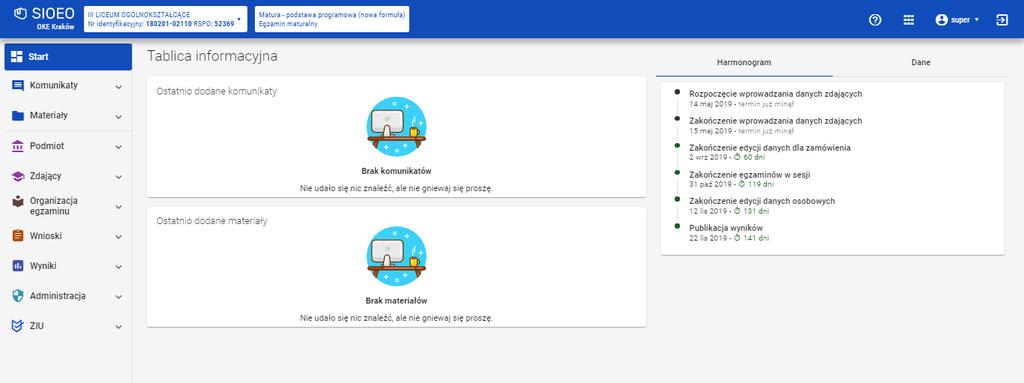This screenshot has width=1024, height=383.
Task: Open the Administracja menu item
Action: (x=68, y=296)
